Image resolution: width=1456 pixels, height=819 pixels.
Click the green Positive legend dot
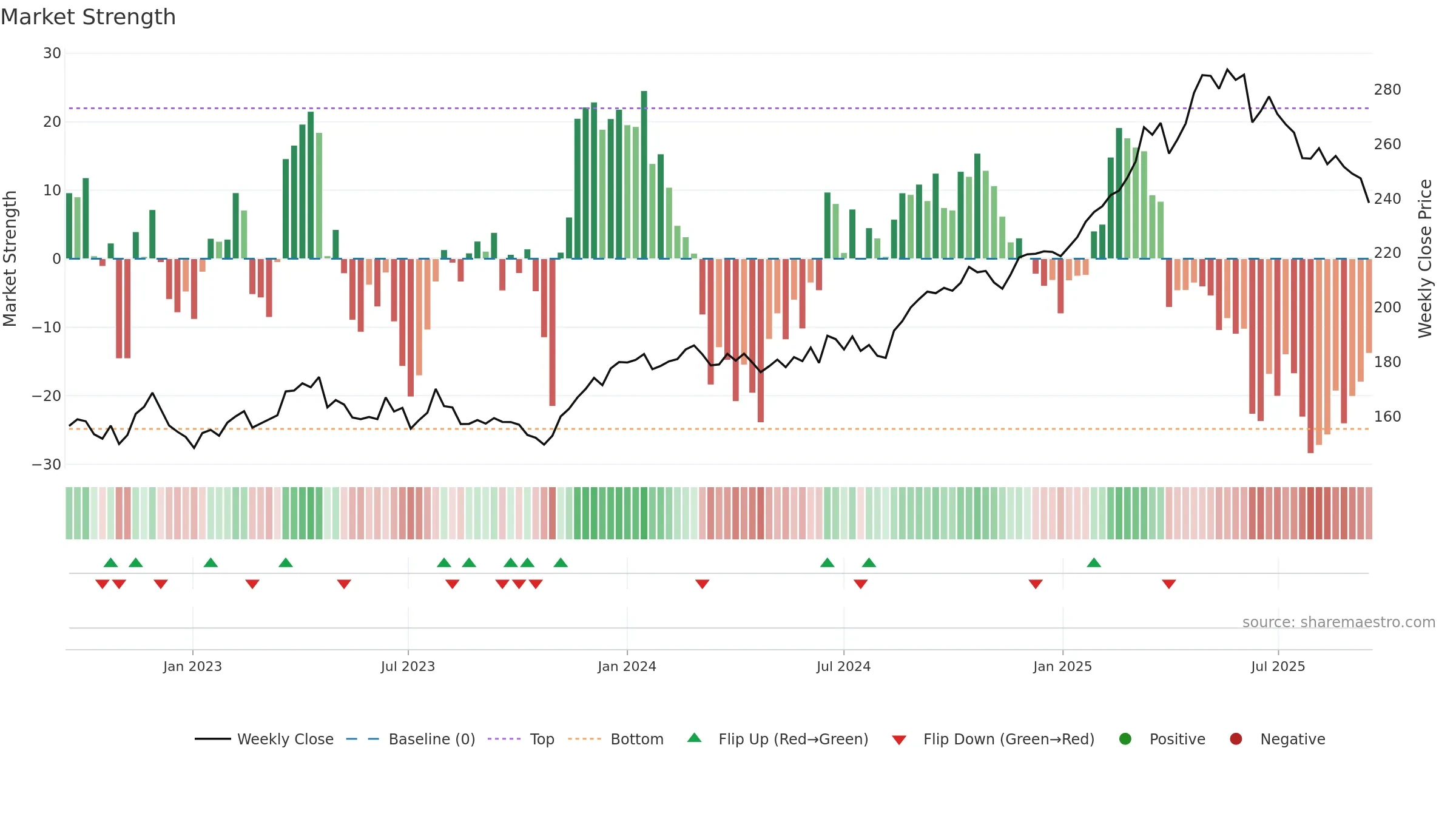(x=1125, y=739)
